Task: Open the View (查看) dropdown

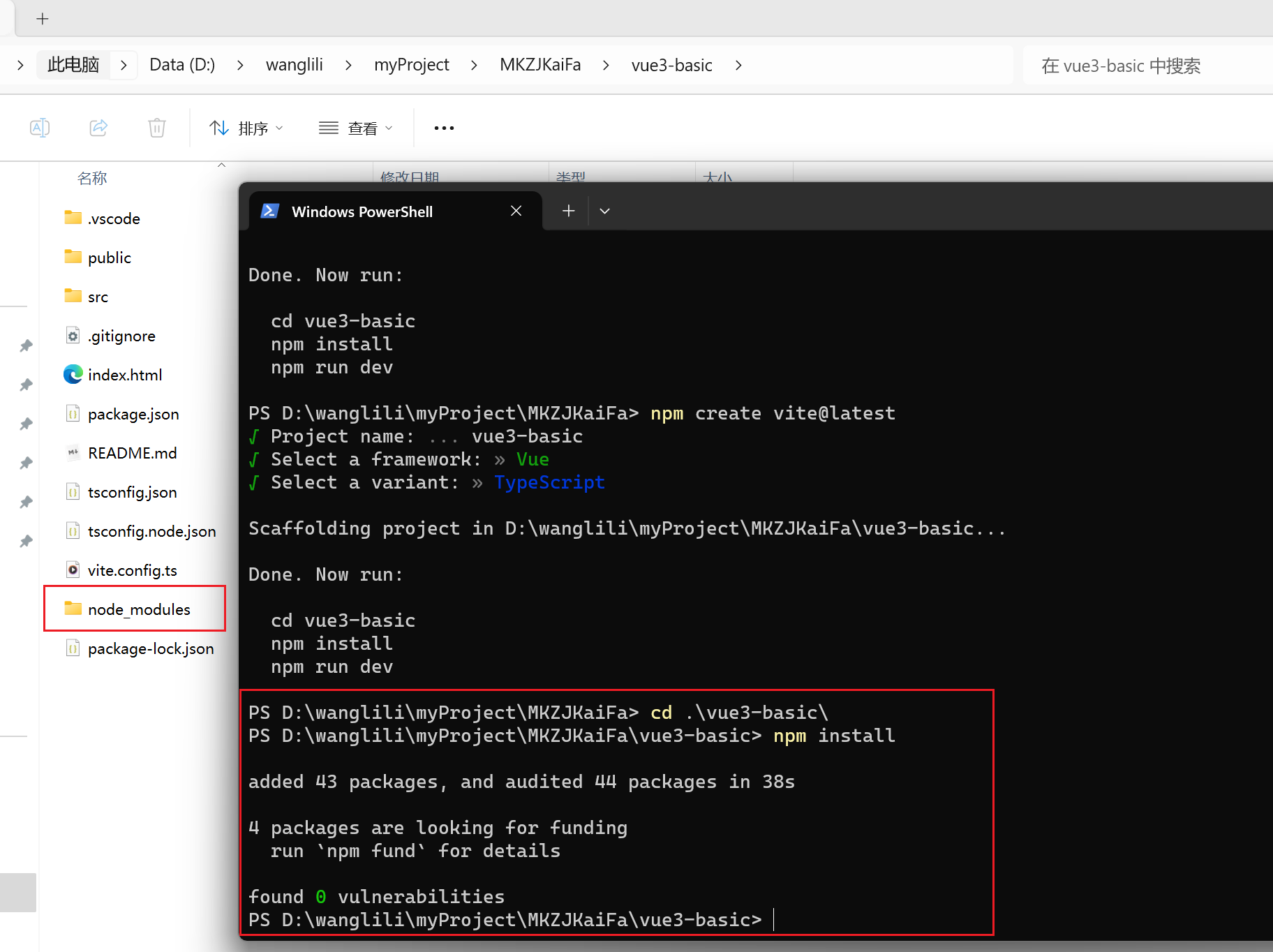Action: [356, 128]
